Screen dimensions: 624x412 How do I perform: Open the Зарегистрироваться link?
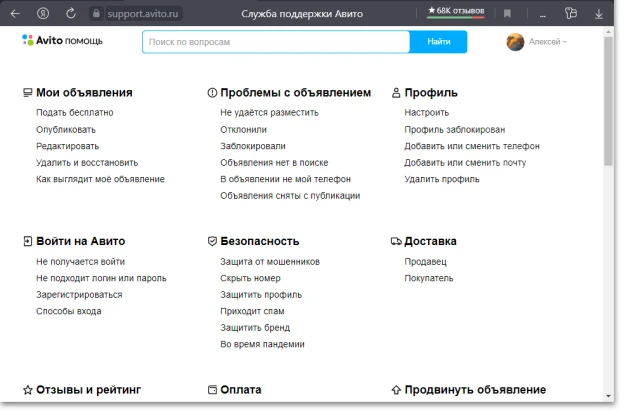pyautogui.click(x=79, y=295)
